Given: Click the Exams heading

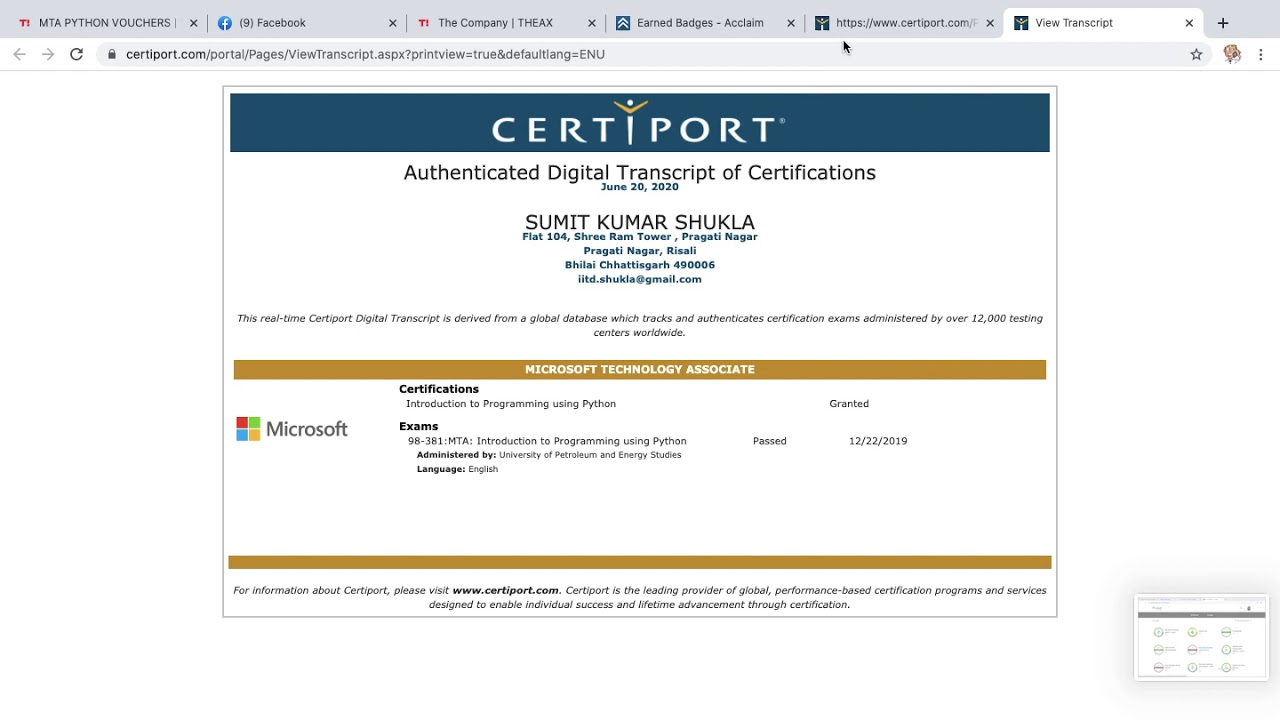Looking at the screenshot, I should coord(418,426).
